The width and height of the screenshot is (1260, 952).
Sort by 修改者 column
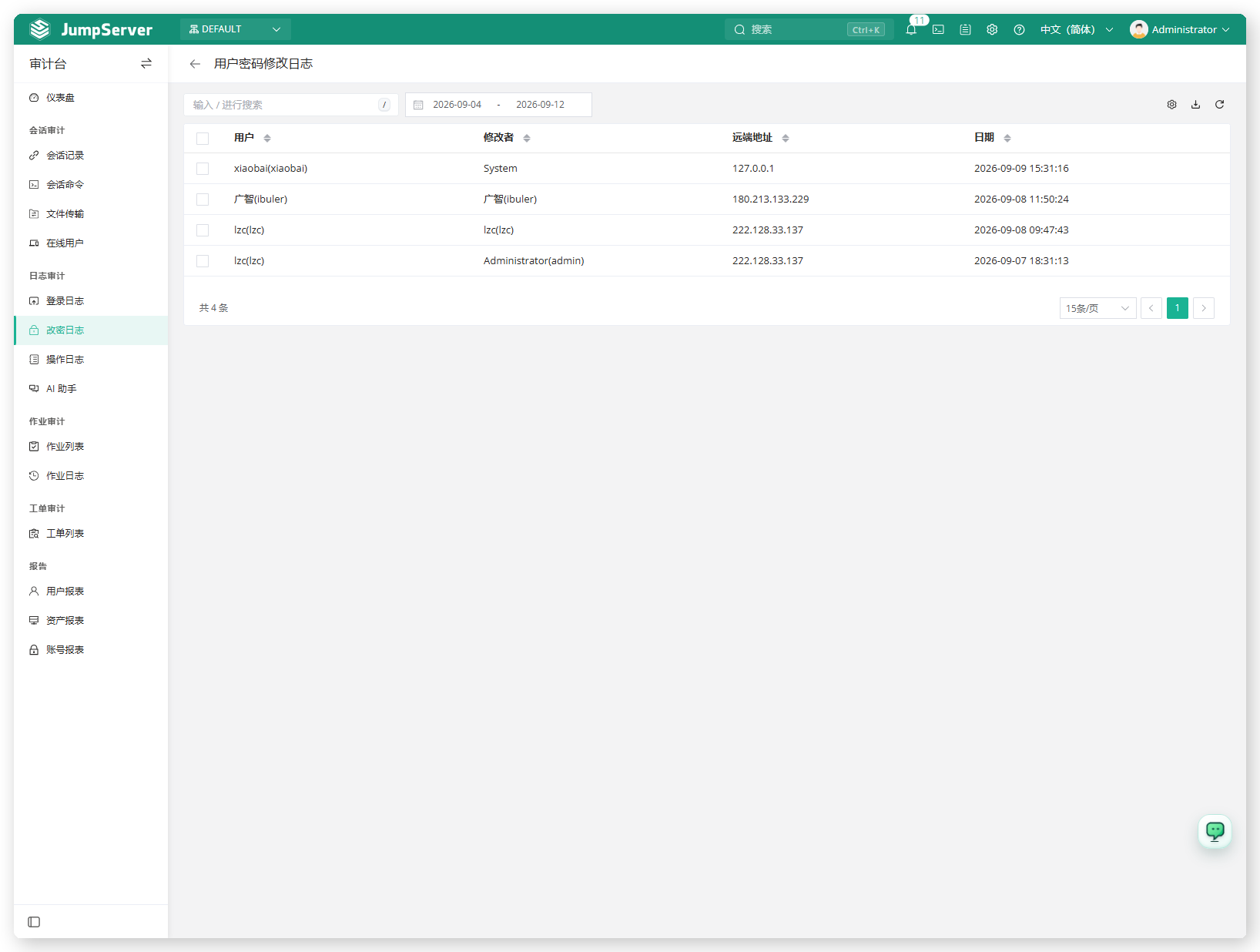527,138
